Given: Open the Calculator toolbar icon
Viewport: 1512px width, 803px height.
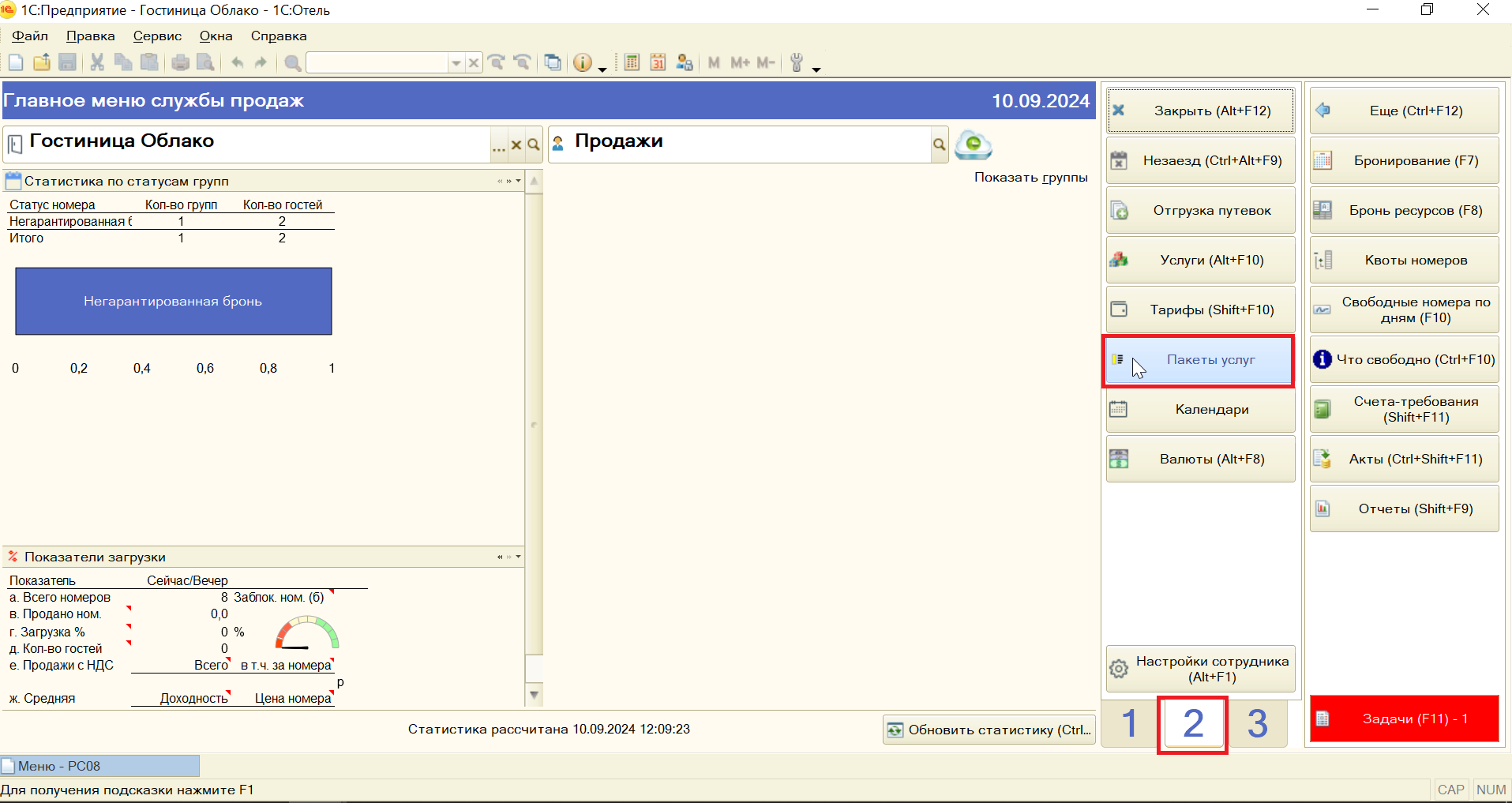Looking at the screenshot, I should pyautogui.click(x=632, y=62).
